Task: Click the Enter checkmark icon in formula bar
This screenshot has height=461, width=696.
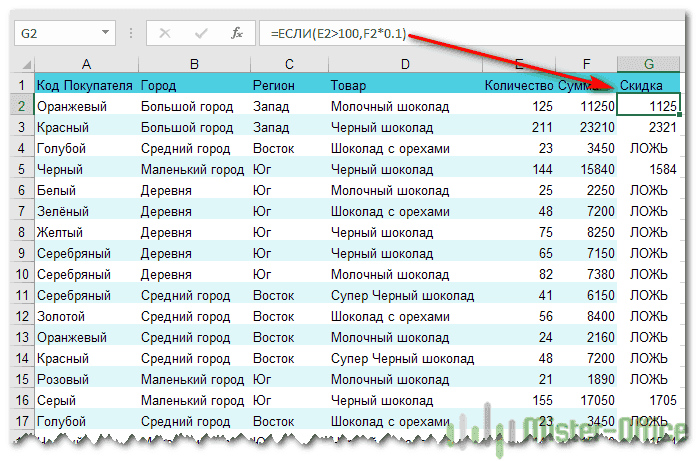Action: pyautogui.click(x=200, y=33)
